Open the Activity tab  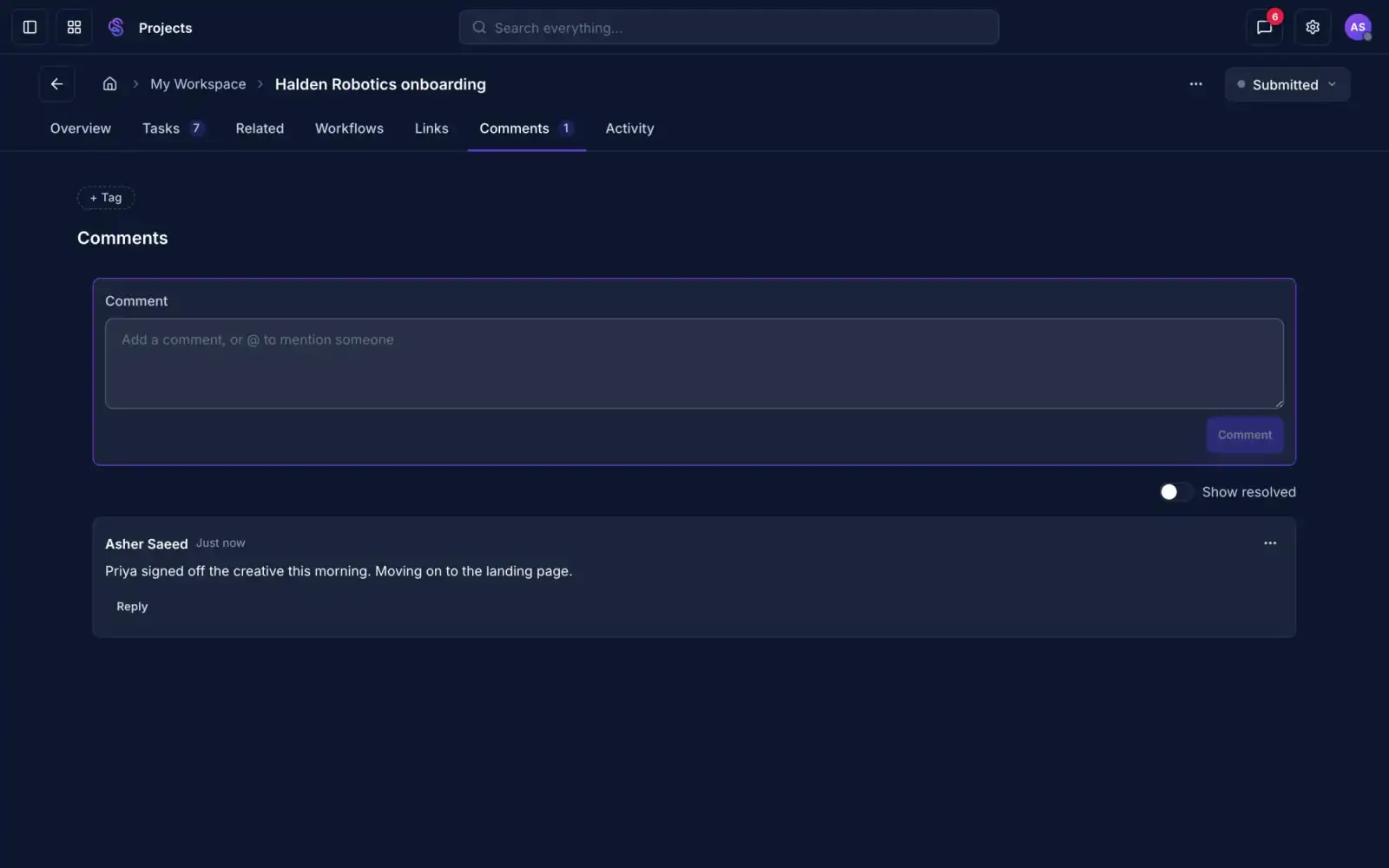[629, 128]
